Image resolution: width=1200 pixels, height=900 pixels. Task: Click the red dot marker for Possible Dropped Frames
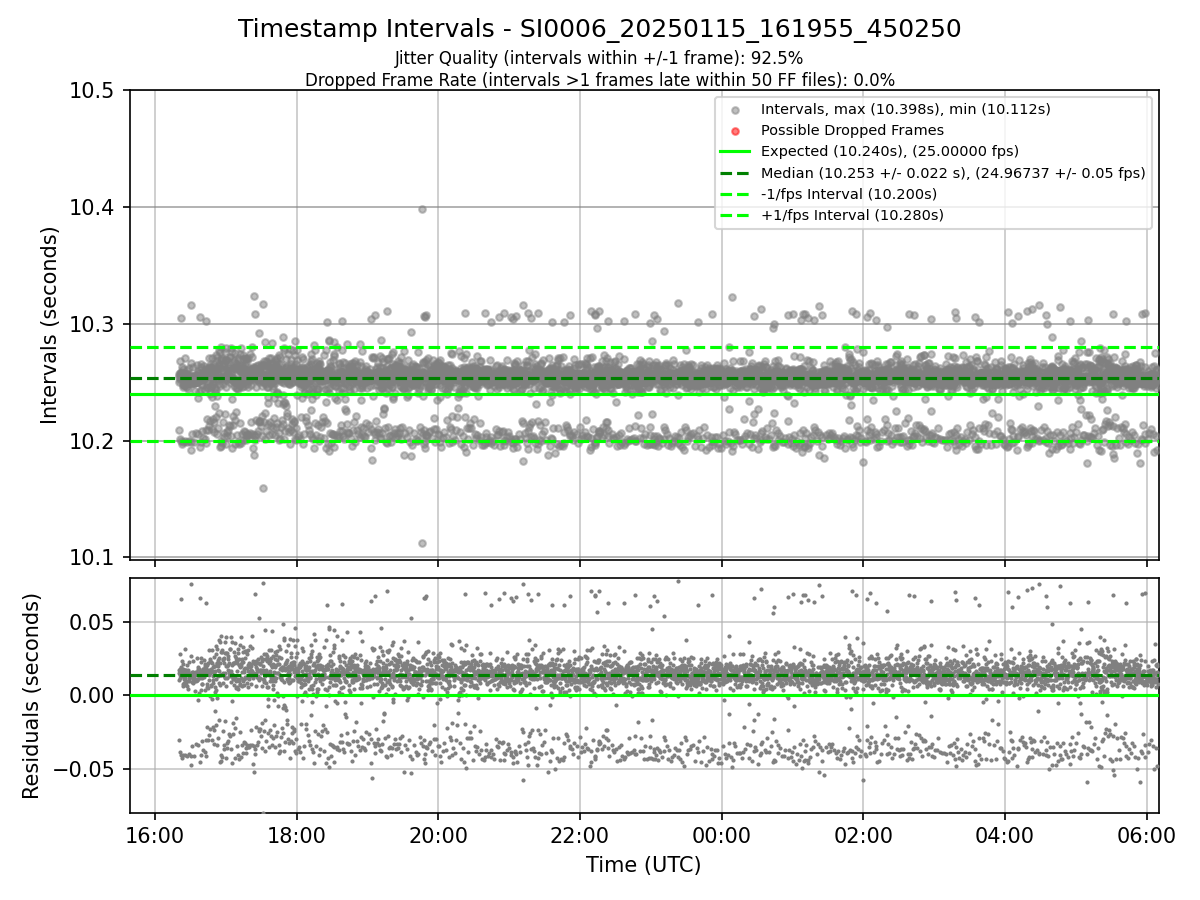[x=735, y=131]
